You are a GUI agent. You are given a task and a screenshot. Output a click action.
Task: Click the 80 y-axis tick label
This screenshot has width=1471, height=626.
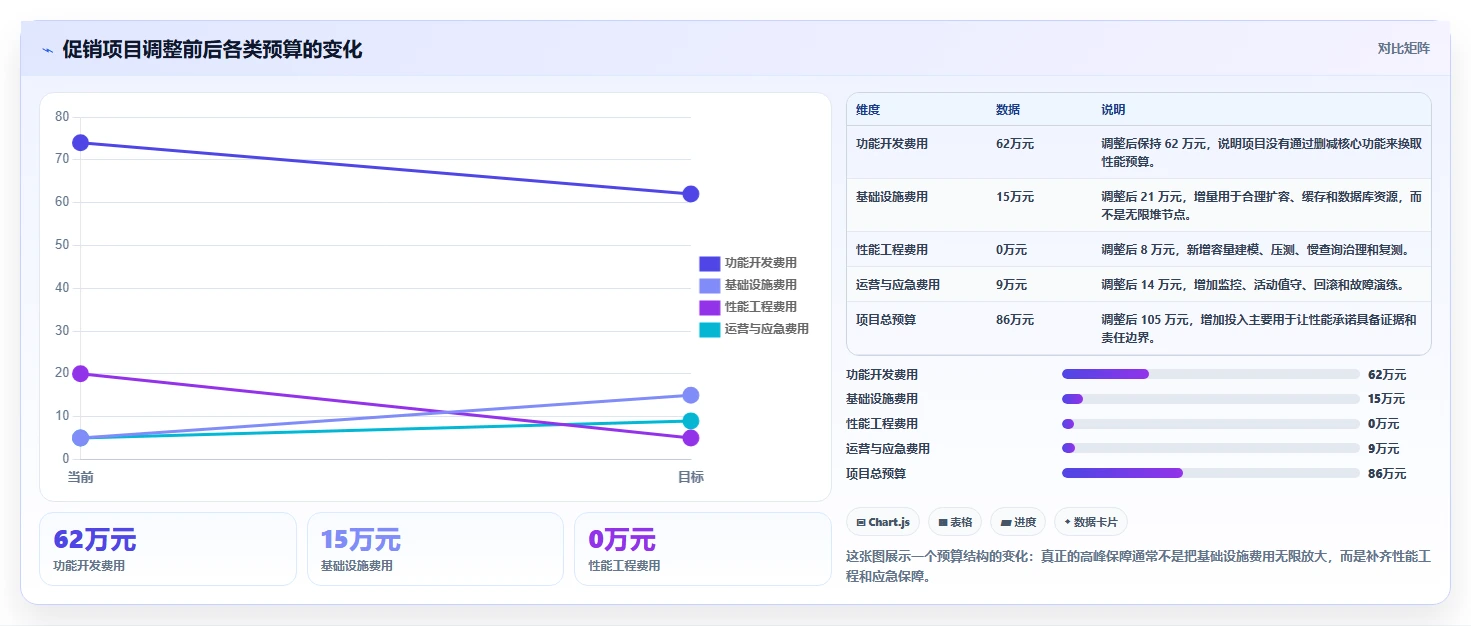(62, 117)
